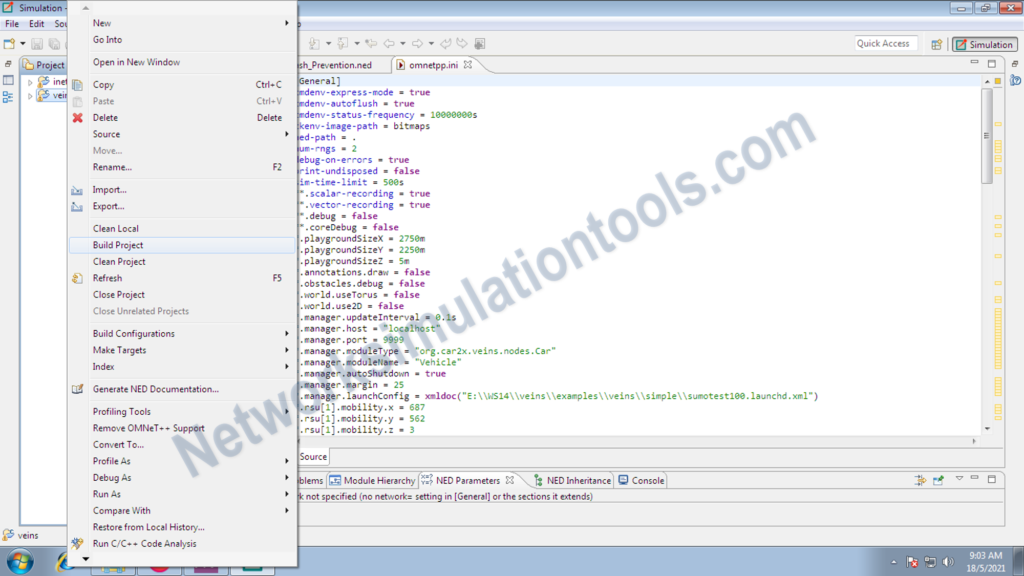Open the NED Parameters view menu triangle
The height and width of the screenshot is (576, 1024).
click(x=959, y=478)
